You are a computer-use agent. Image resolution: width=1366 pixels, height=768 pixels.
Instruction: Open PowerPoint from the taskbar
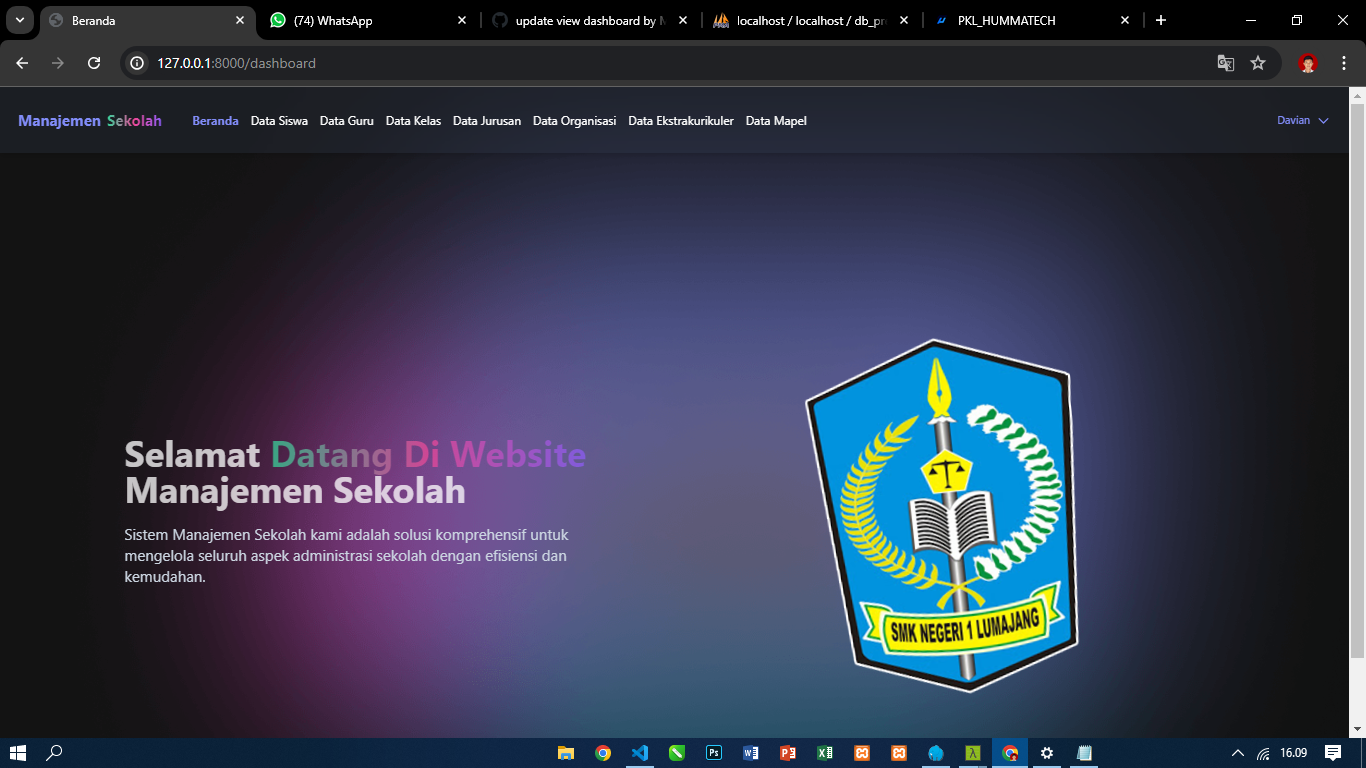tap(788, 753)
